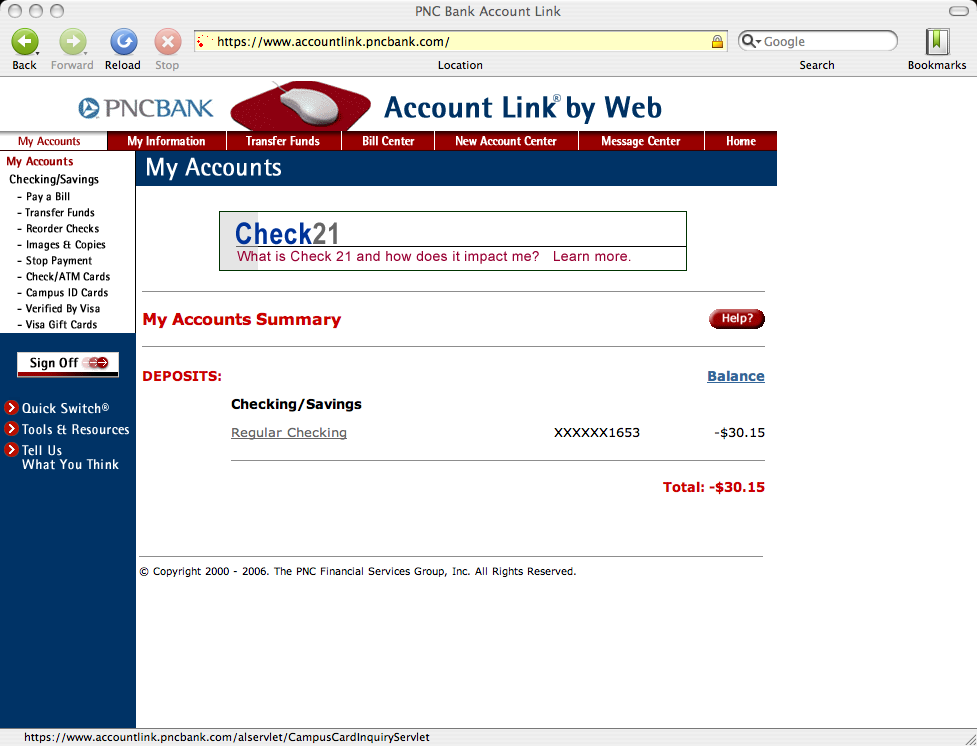Open the My Accounts tab
Screen dimensions: 977x746
[49, 141]
